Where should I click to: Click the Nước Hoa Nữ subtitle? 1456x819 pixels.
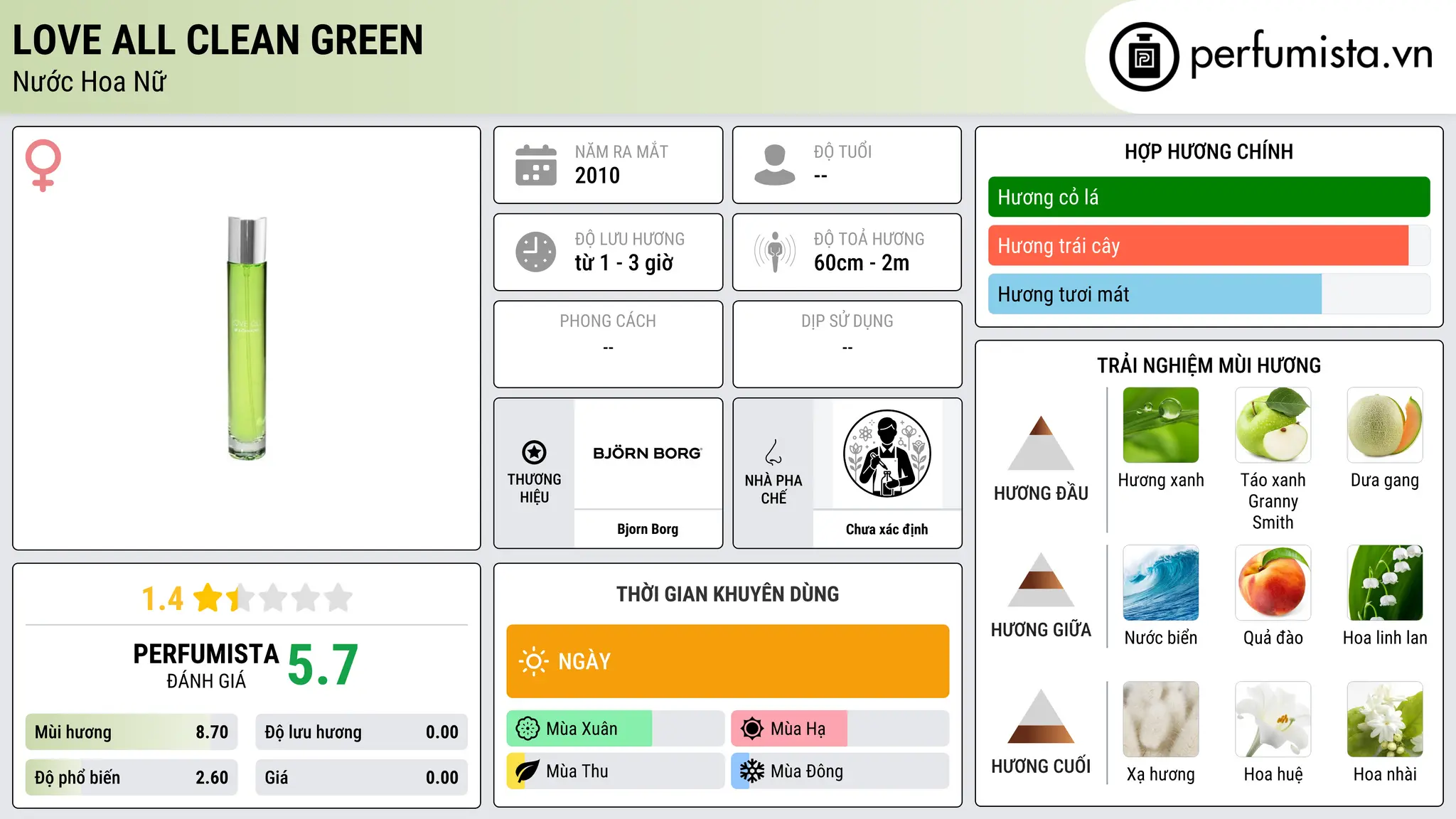90,82
